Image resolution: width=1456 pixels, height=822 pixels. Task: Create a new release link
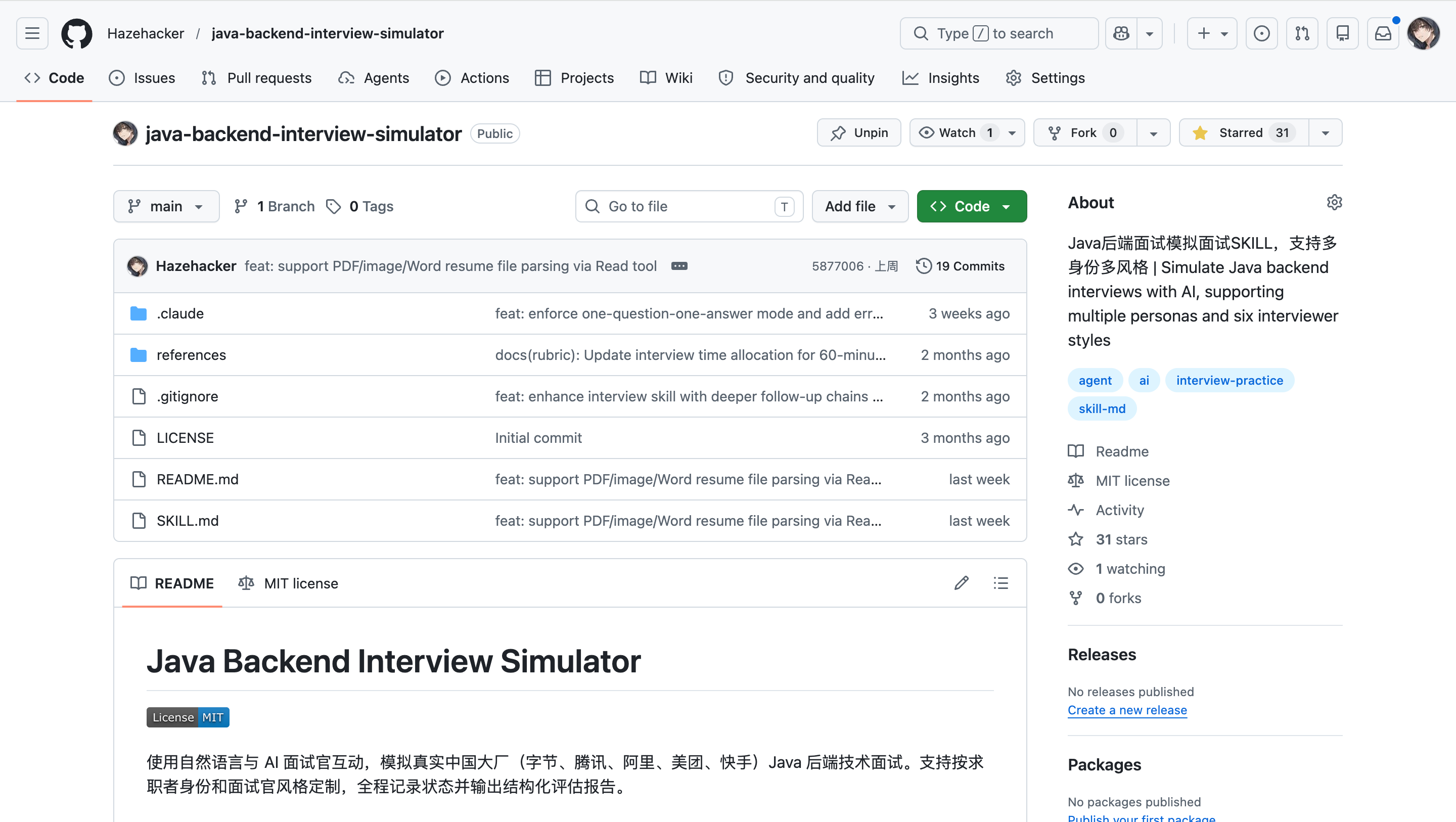pos(1127,711)
